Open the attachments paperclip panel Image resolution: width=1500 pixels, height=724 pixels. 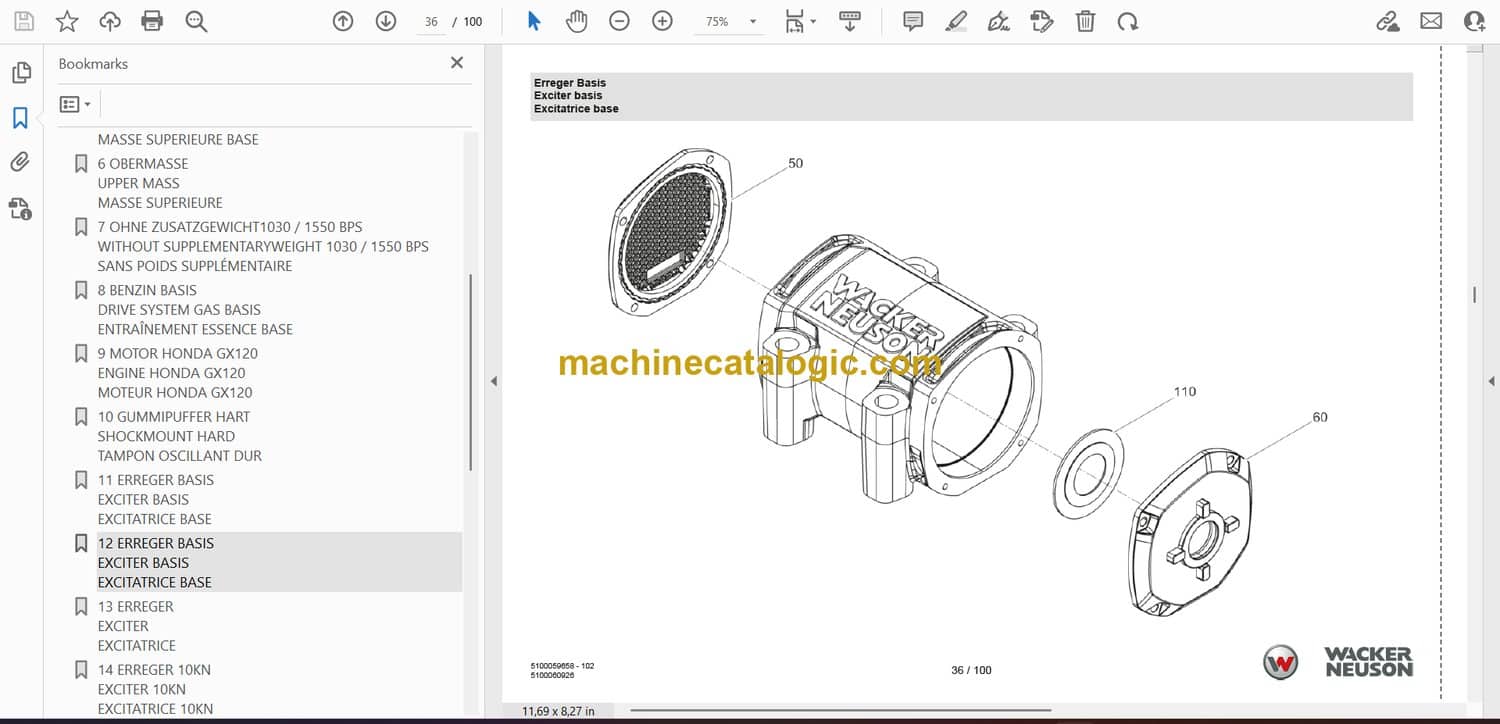pyautogui.click(x=21, y=162)
